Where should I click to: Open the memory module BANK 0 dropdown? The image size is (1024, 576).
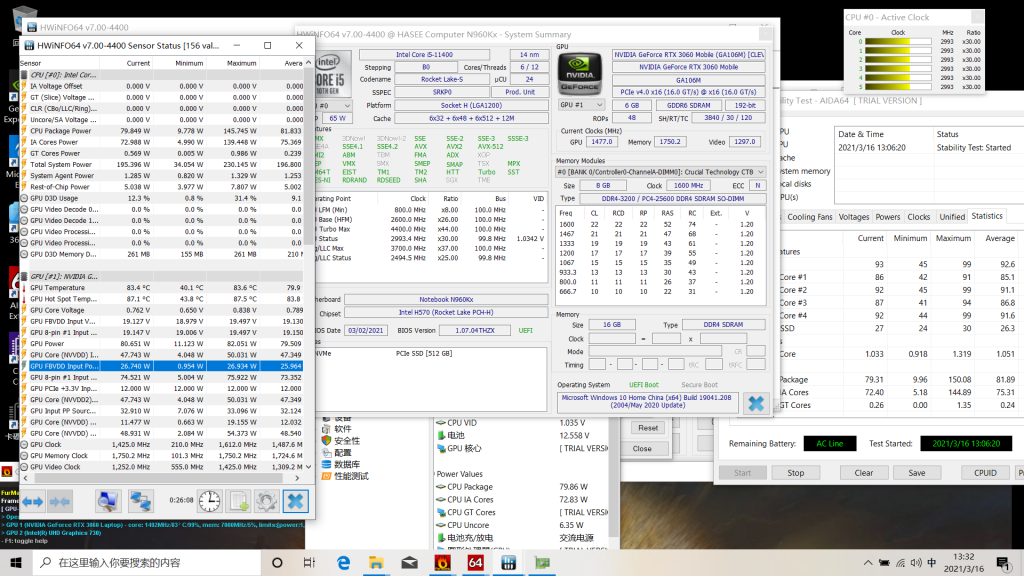[660, 172]
